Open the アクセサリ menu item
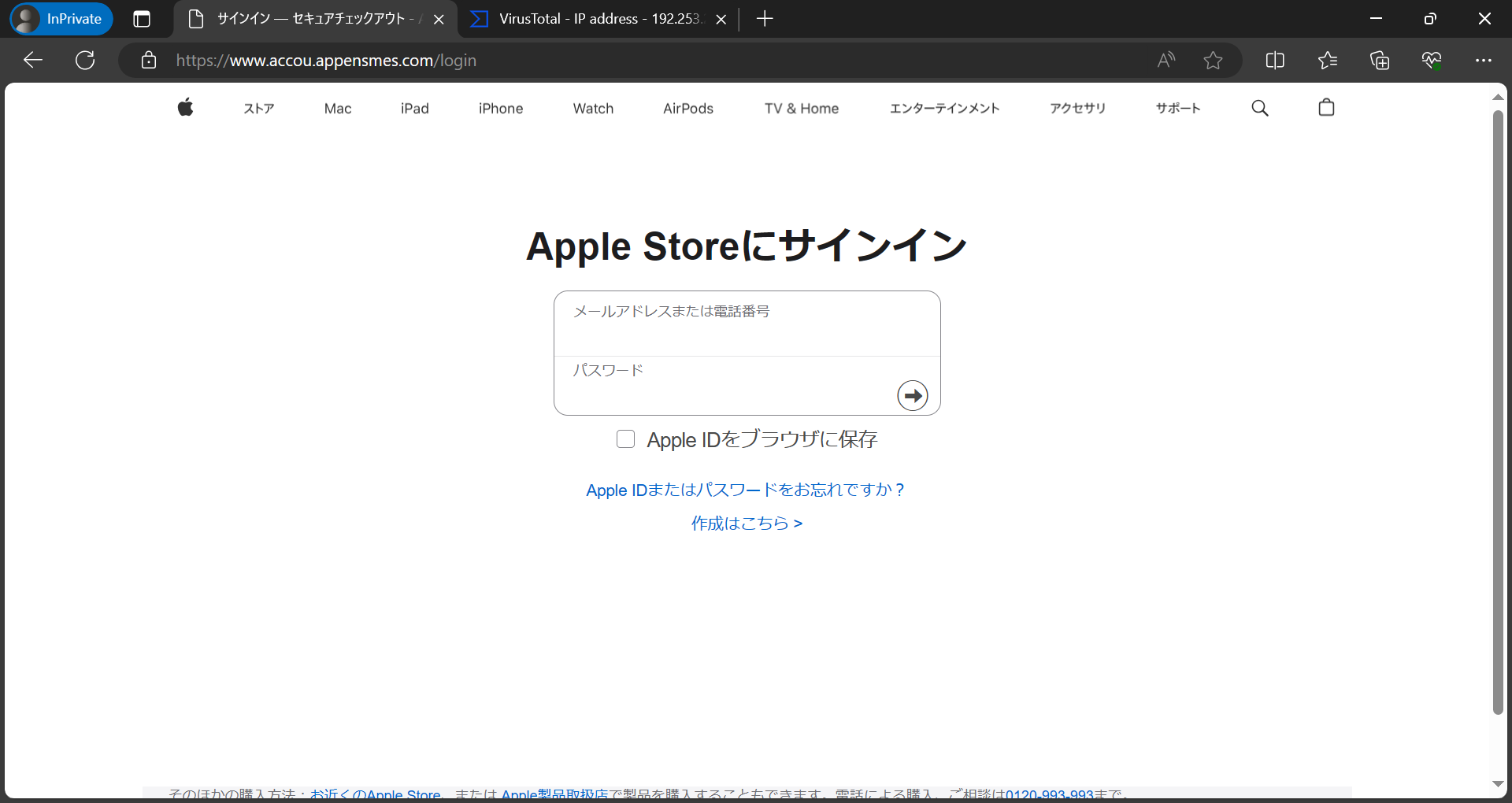Viewport: 1512px width, 803px height. (1077, 109)
